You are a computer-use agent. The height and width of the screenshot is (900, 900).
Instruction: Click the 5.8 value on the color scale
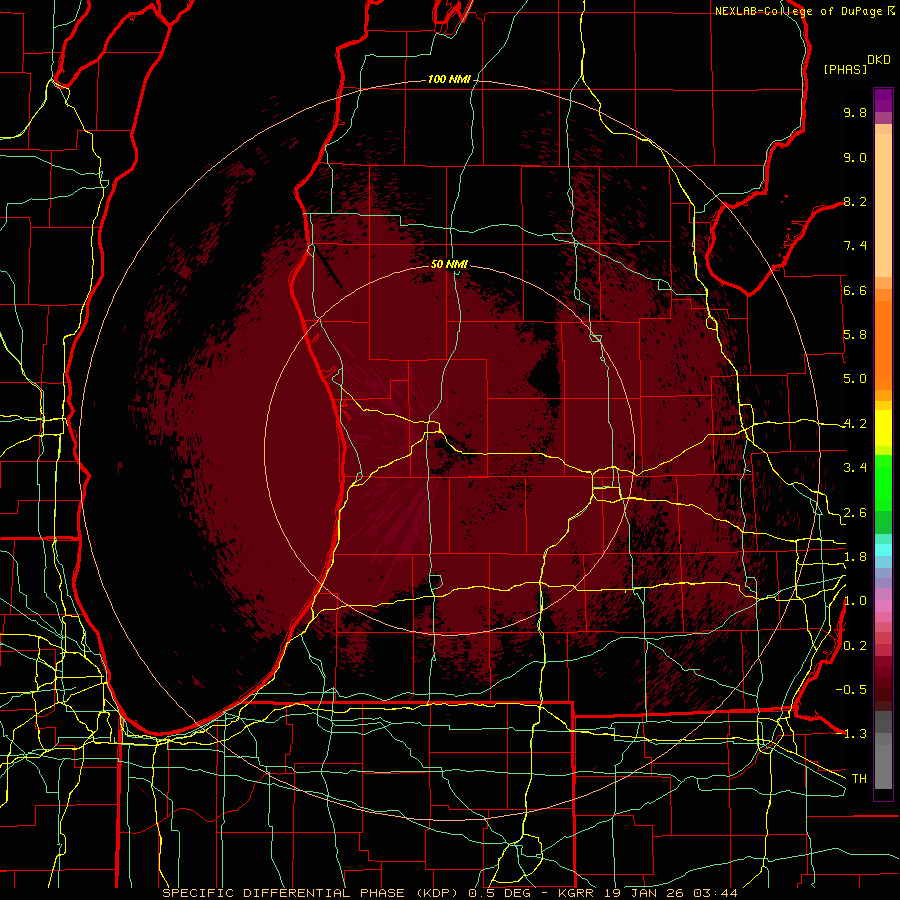tap(855, 335)
